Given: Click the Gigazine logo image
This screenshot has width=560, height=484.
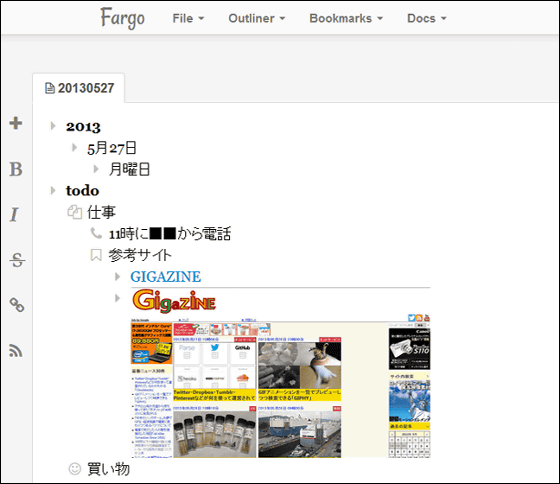Looking at the screenshot, I should click(x=174, y=302).
